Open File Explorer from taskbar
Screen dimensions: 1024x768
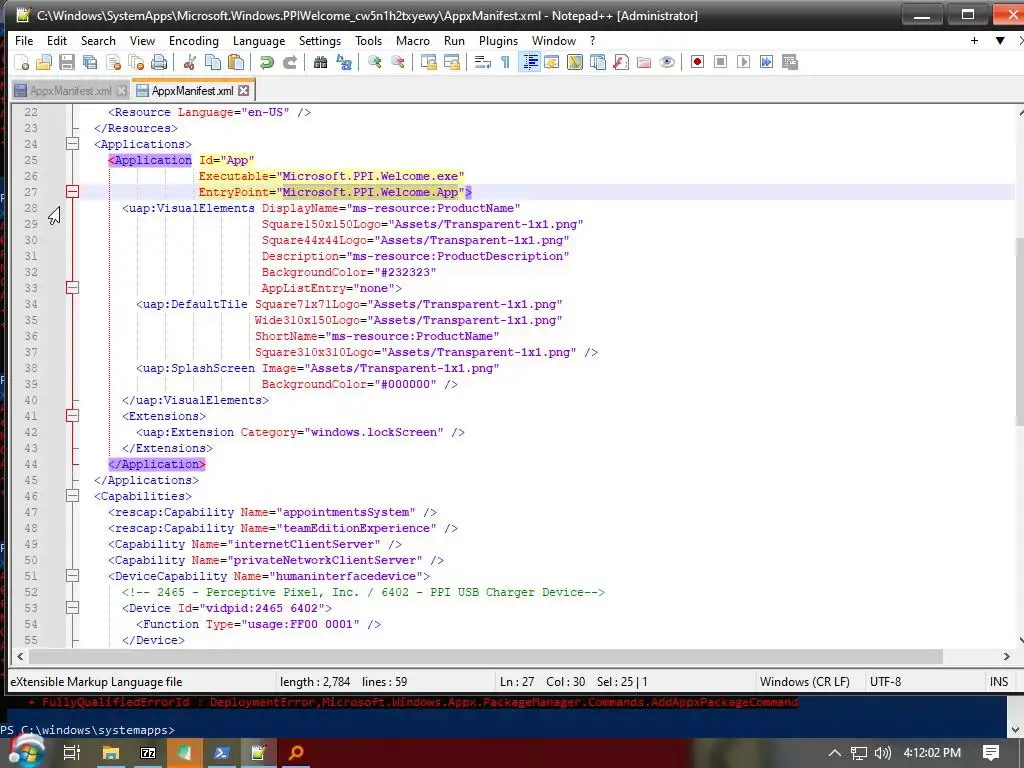[110, 753]
